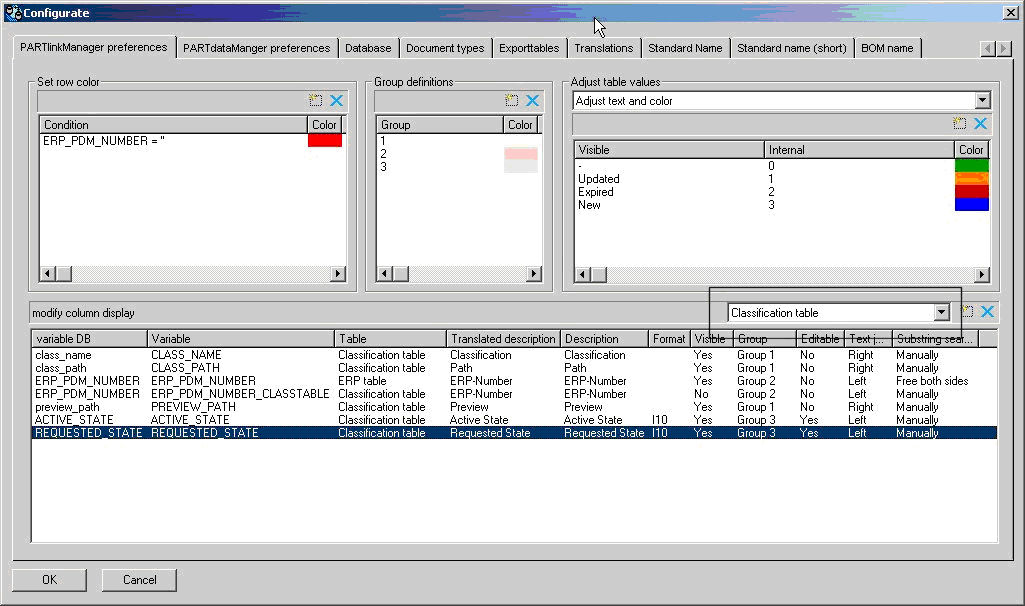Click blue color swatch for New

point(972,205)
